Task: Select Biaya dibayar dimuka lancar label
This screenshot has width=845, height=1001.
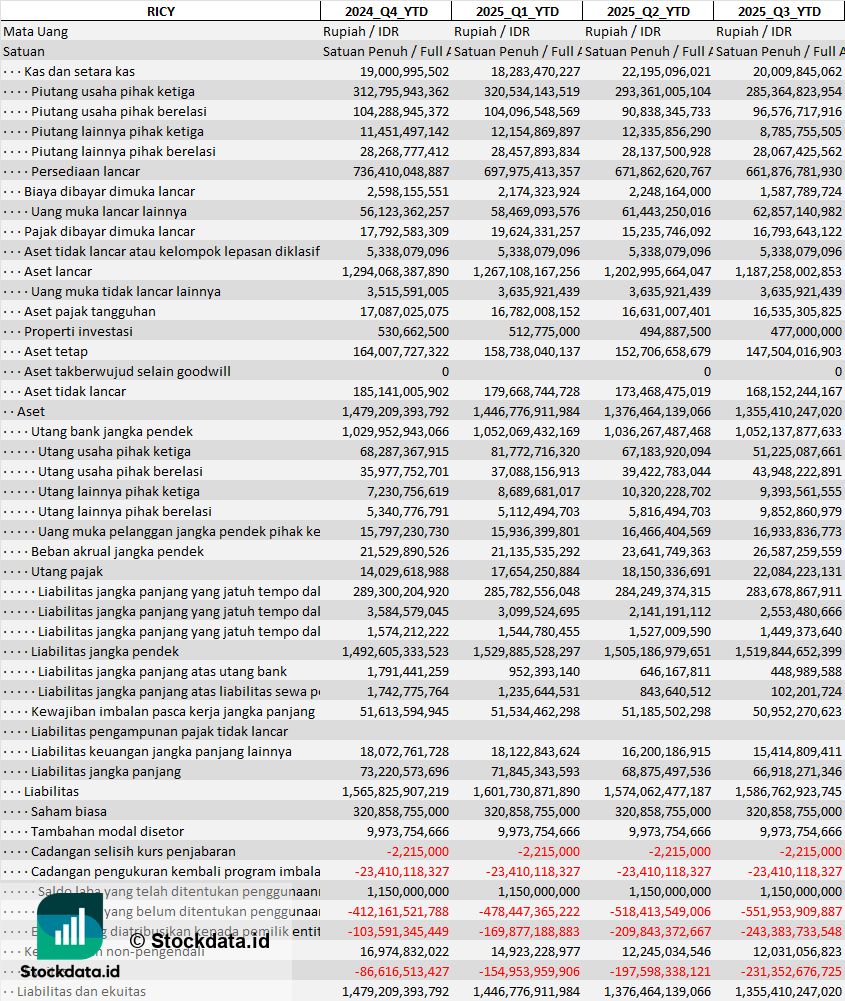Action: (x=109, y=192)
